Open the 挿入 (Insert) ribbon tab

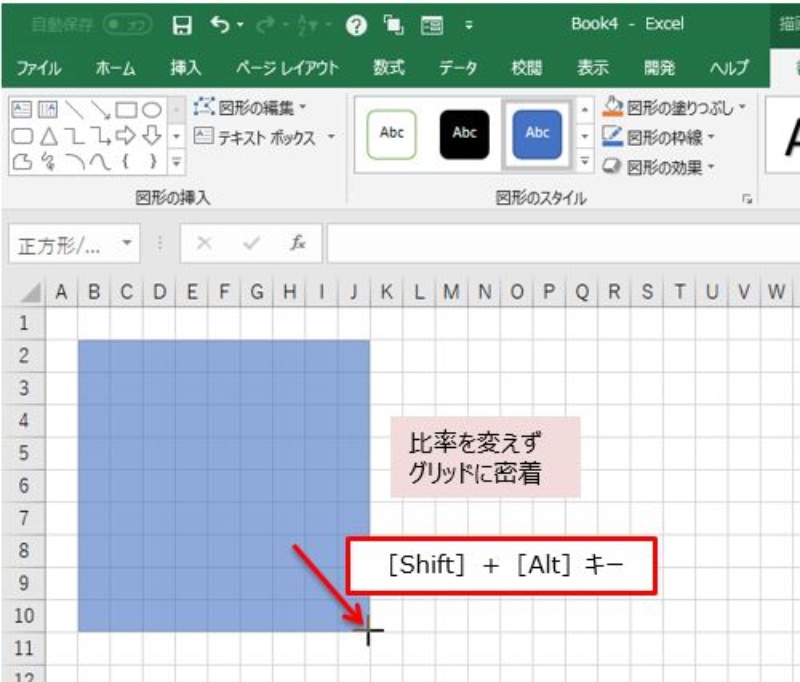pyautogui.click(x=186, y=68)
